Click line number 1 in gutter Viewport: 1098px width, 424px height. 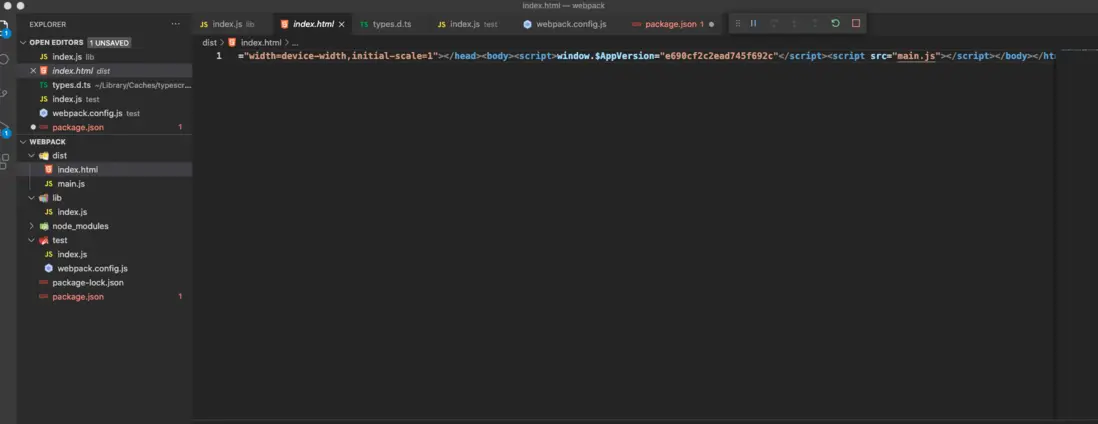point(219,56)
